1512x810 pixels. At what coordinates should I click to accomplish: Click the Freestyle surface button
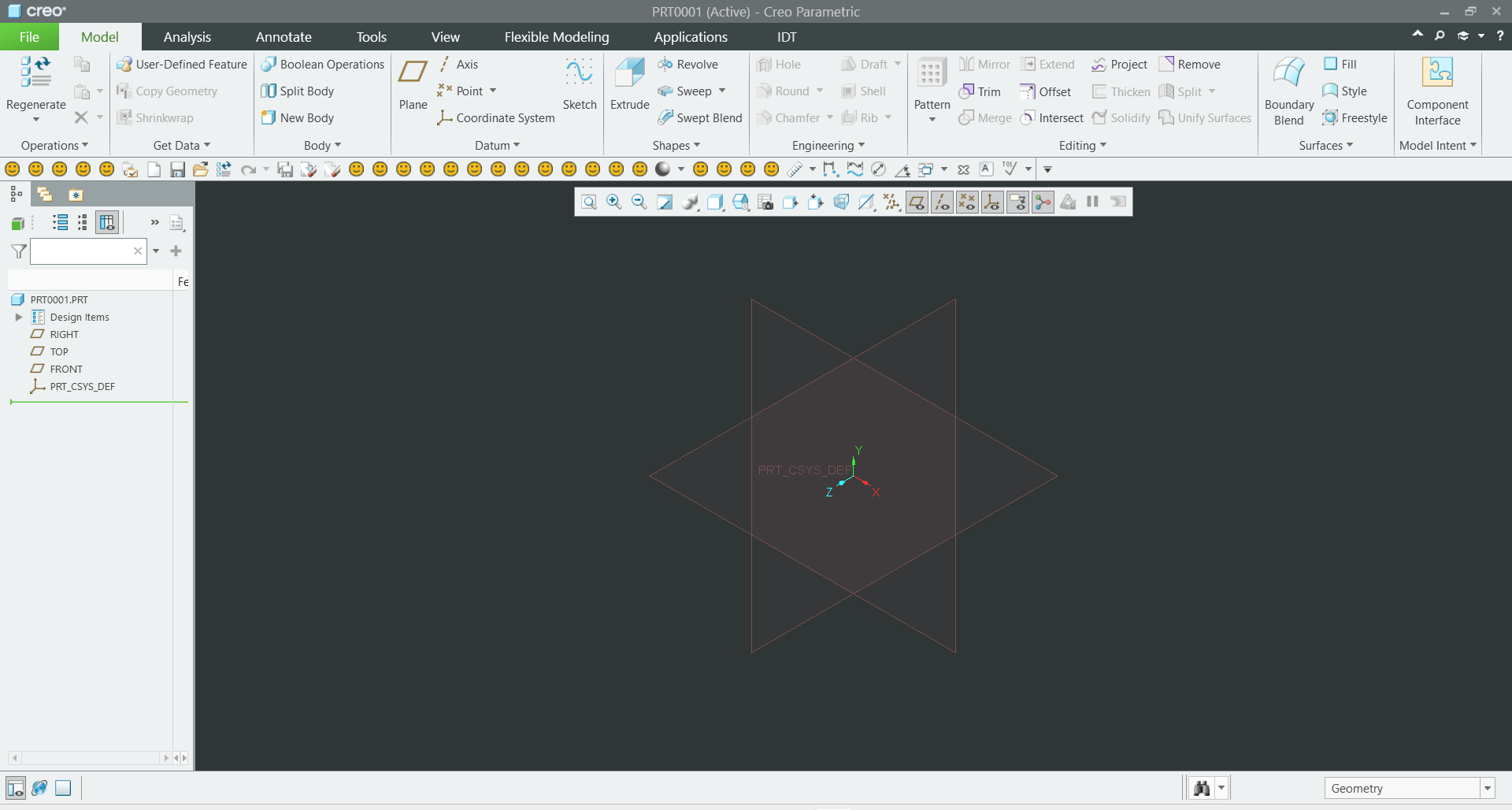(1355, 118)
